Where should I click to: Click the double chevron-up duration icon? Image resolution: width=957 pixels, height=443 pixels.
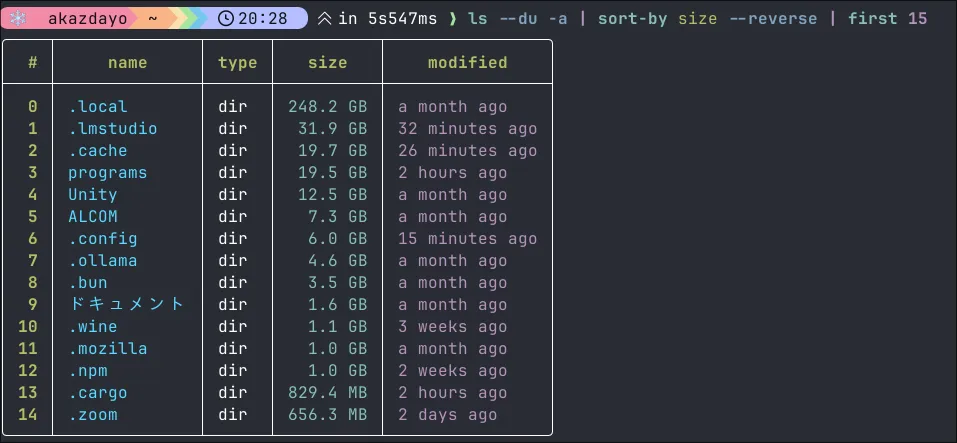point(324,18)
